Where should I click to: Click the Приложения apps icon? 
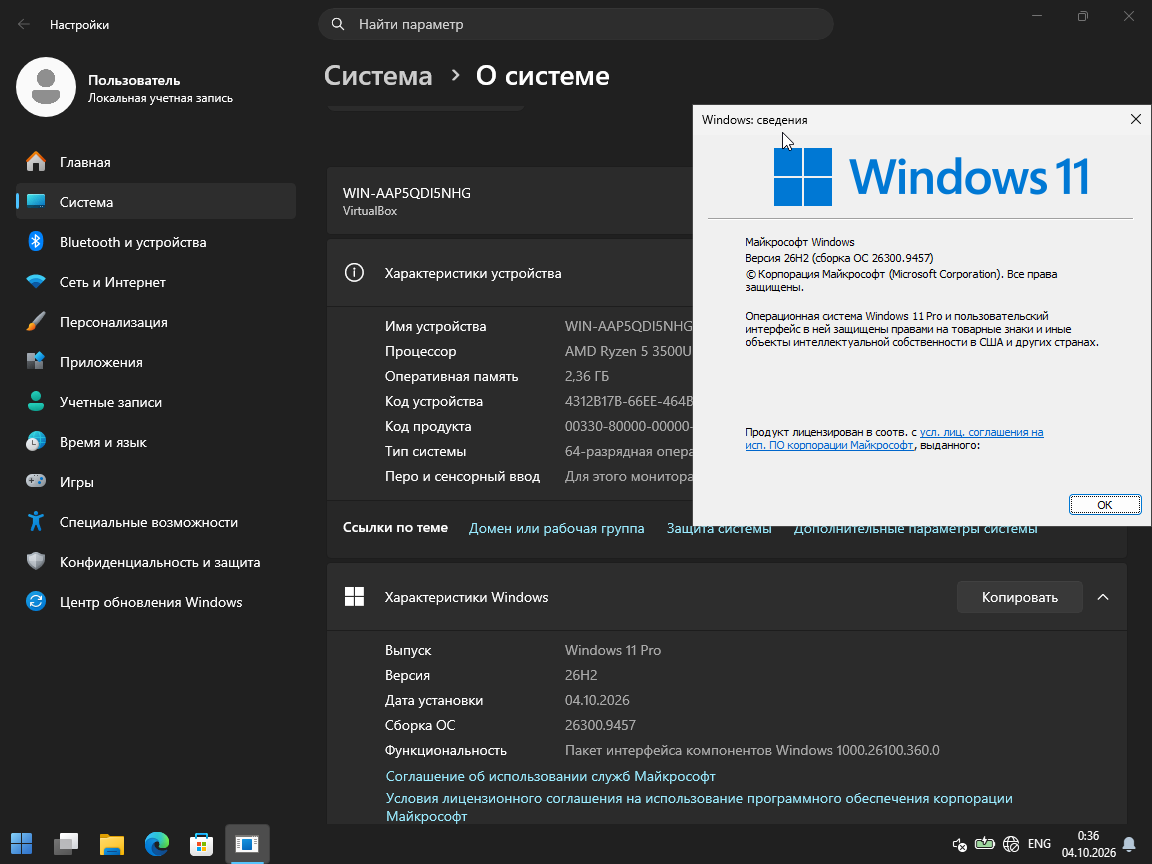35,361
